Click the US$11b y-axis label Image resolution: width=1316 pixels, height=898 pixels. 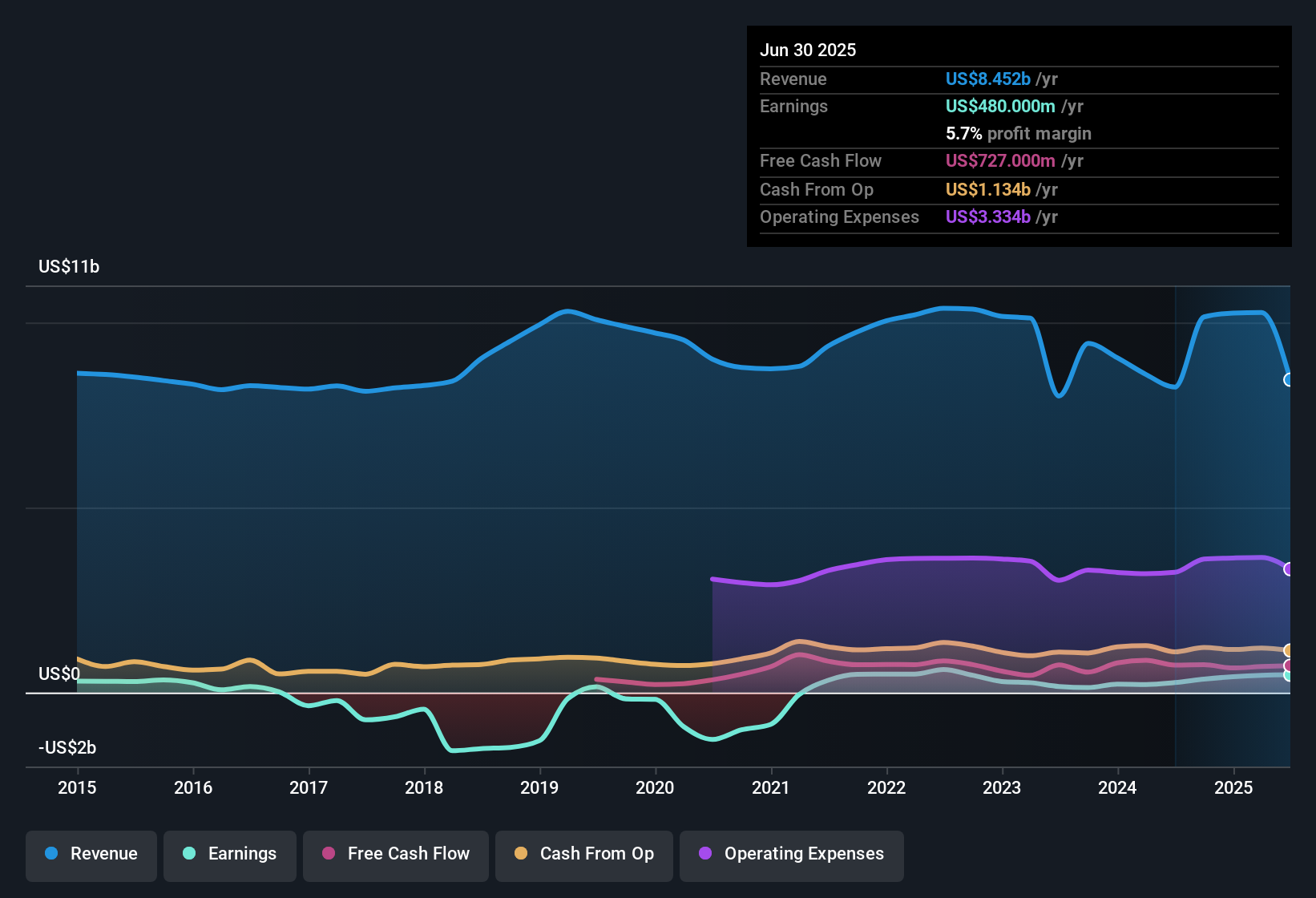(x=69, y=266)
